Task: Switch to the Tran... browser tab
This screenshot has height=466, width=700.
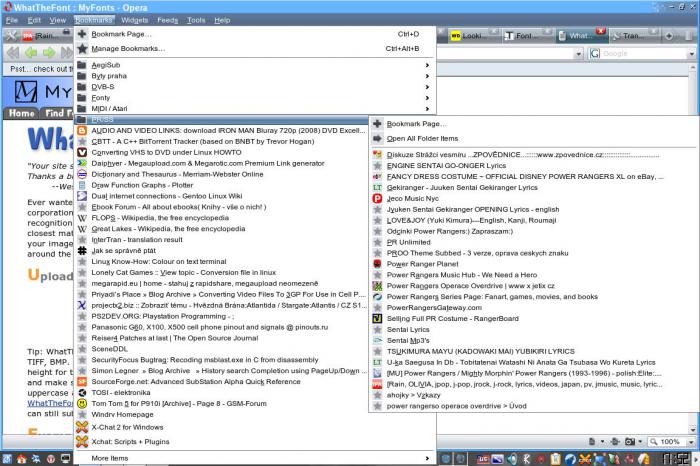Action: (633, 36)
